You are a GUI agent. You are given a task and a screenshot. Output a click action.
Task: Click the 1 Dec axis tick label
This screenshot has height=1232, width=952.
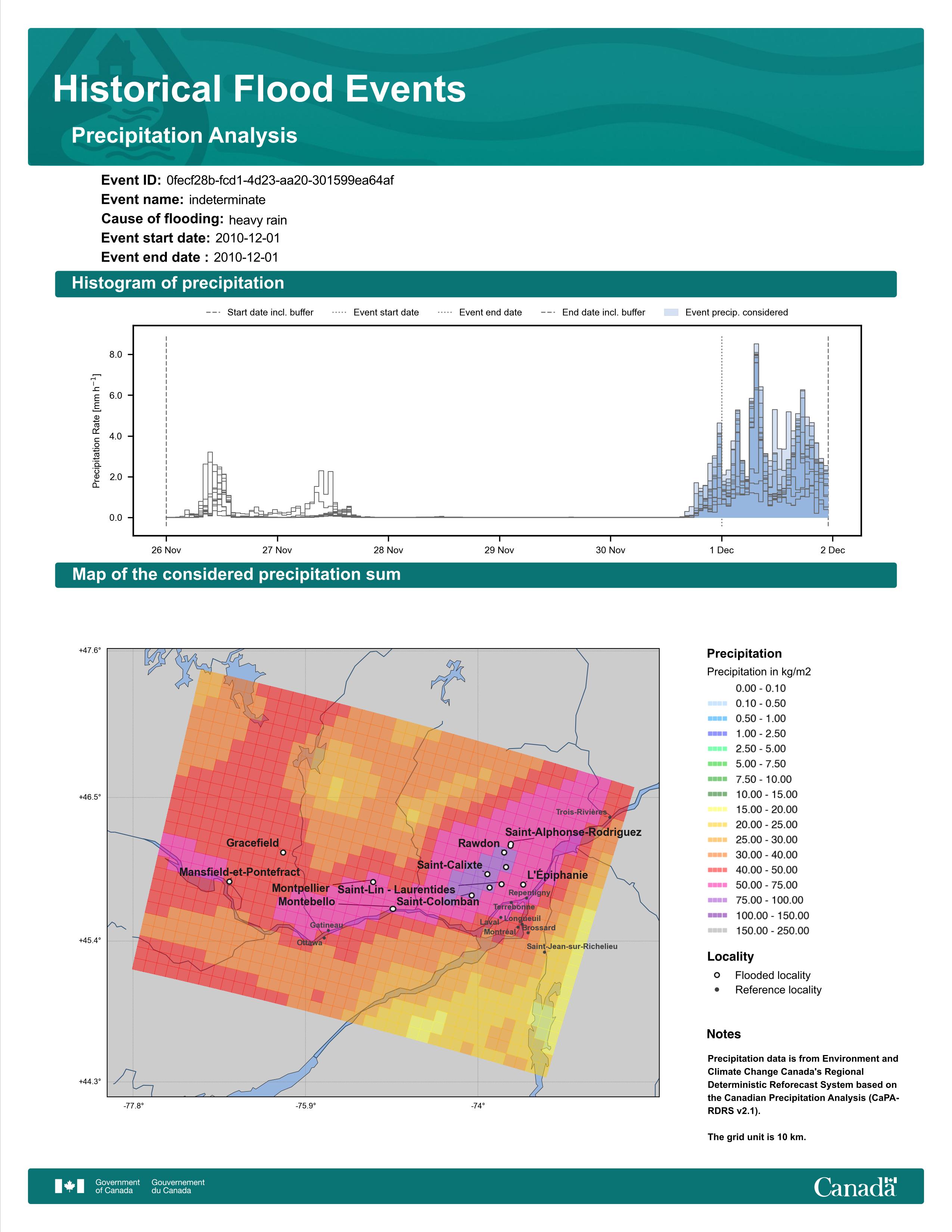click(721, 550)
